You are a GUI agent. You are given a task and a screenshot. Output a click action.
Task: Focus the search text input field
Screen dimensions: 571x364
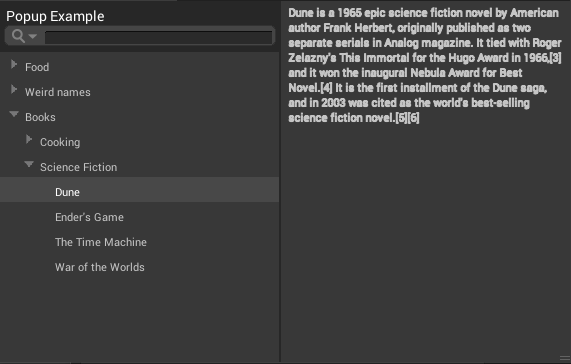(159, 37)
